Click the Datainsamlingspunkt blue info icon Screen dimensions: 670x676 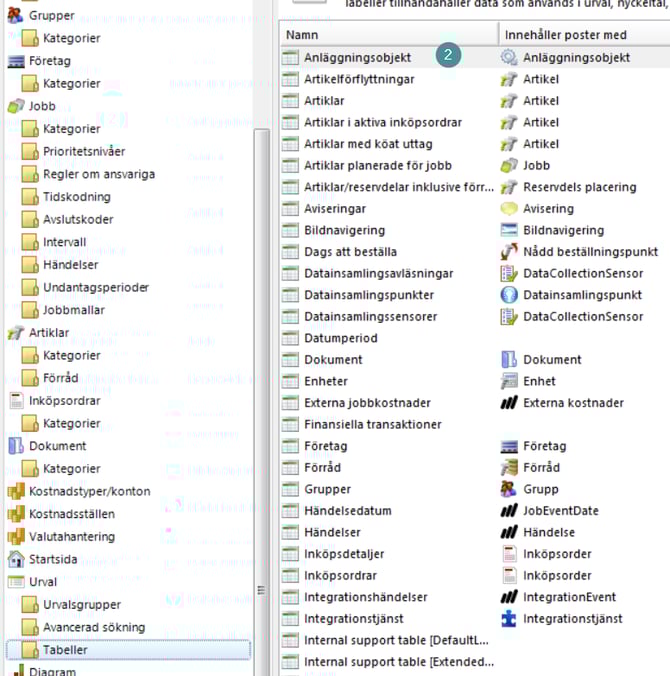pos(510,295)
